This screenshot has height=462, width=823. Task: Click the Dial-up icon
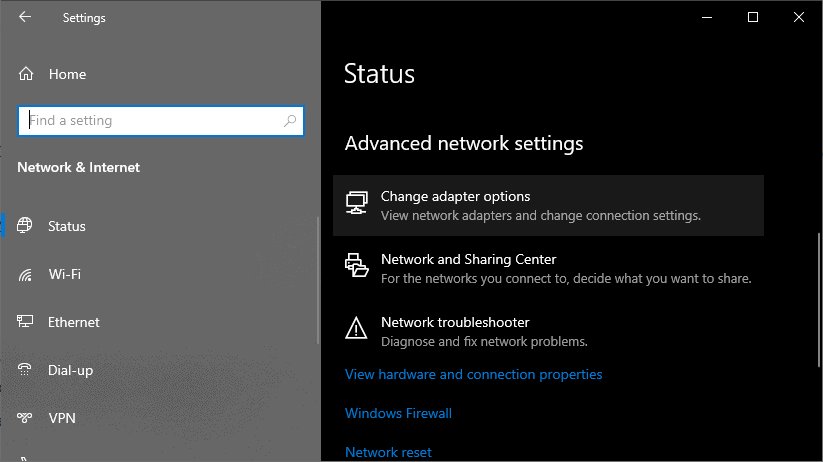(x=26, y=370)
